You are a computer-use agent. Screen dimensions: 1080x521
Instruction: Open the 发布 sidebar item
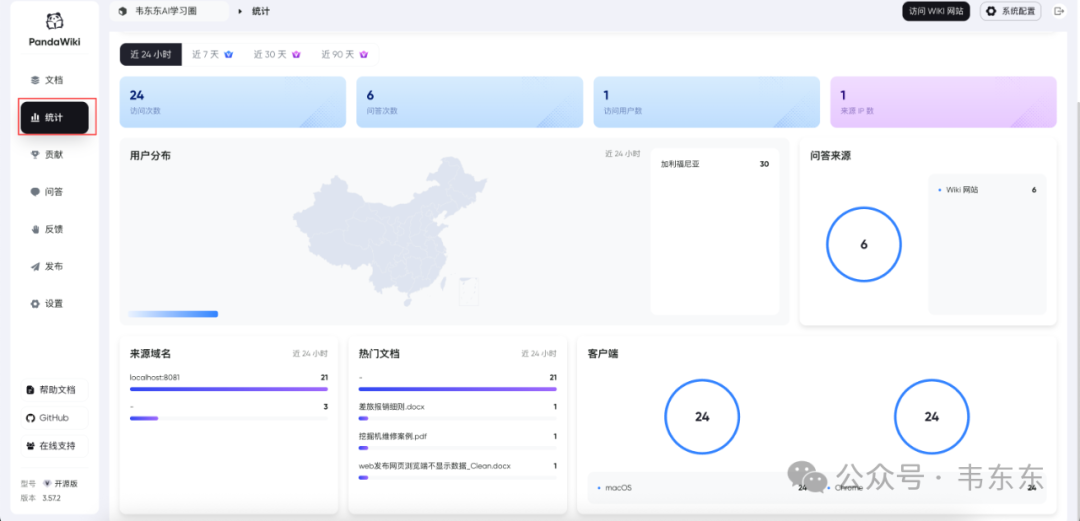[54, 267]
